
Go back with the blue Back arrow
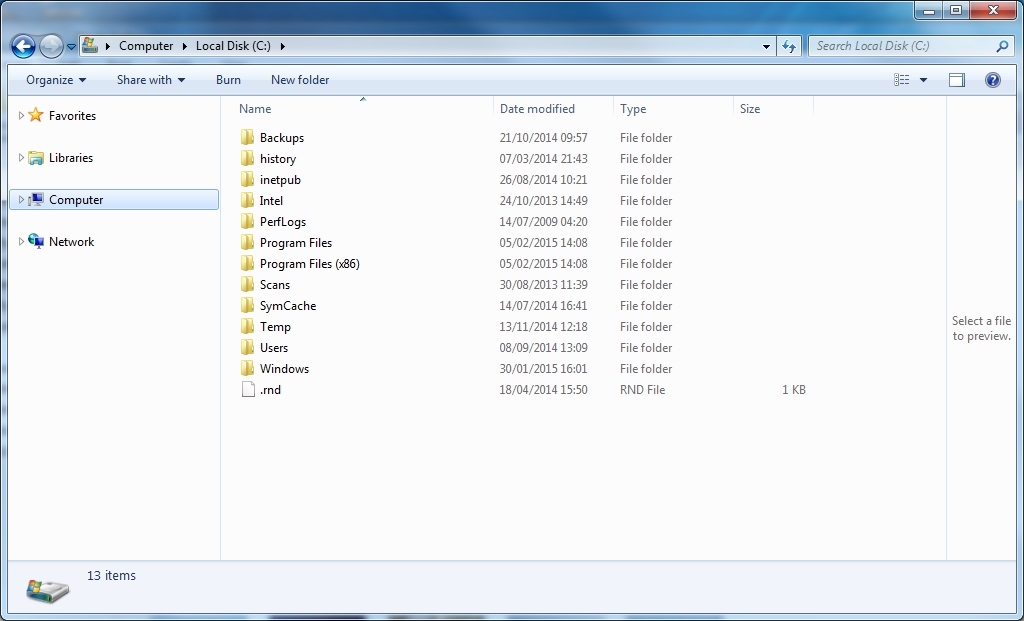[24, 46]
